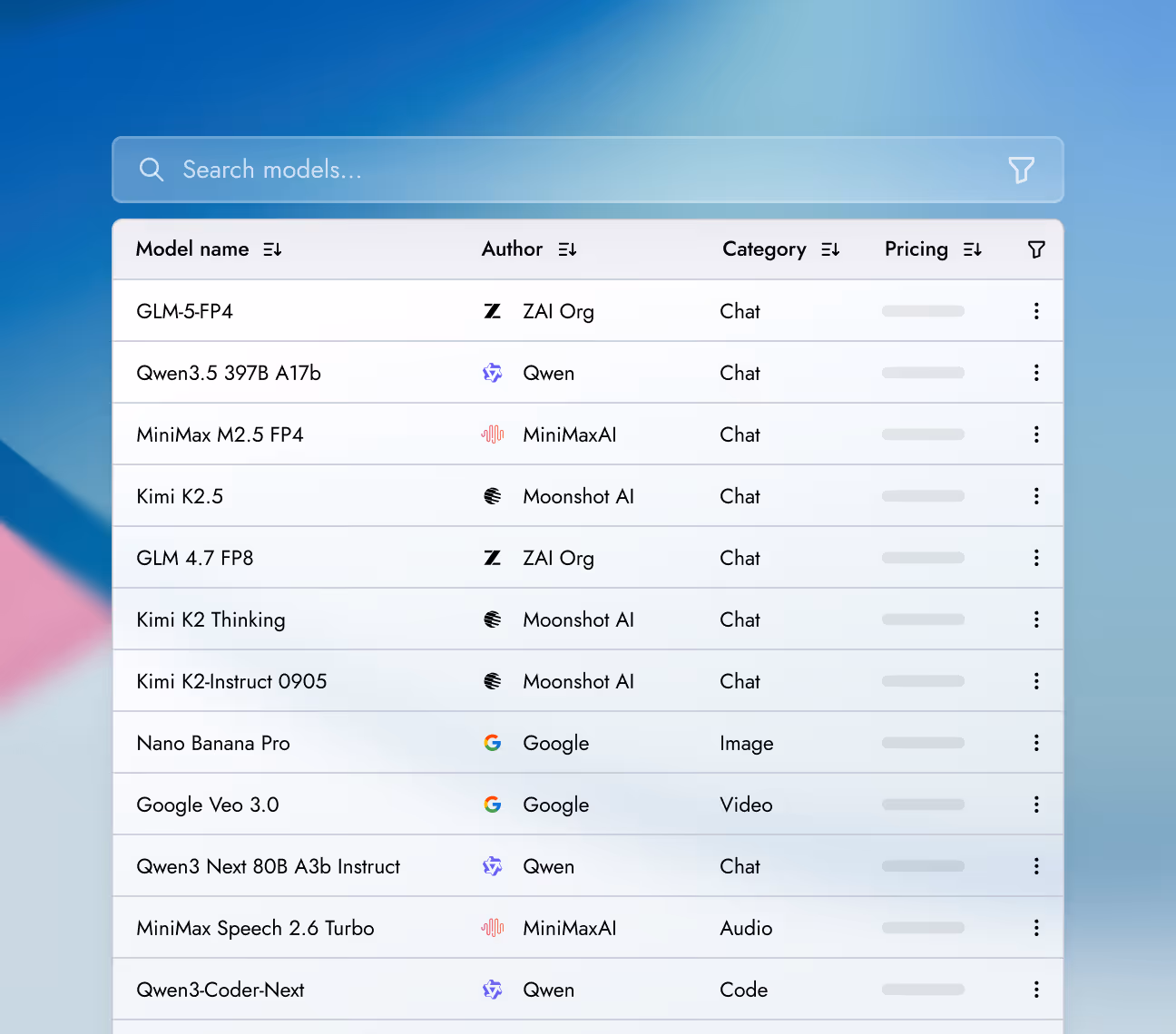This screenshot has height=1034, width=1176.
Task: Open more options for MiniMax Speech 2.6 Turbo
Action: pyautogui.click(x=1036, y=928)
